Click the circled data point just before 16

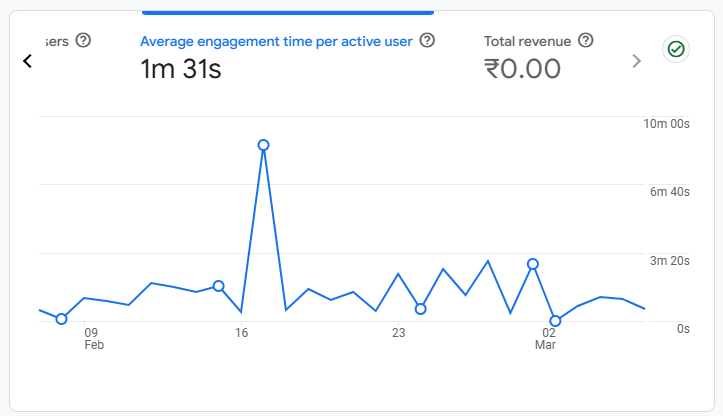pos(219,286)
